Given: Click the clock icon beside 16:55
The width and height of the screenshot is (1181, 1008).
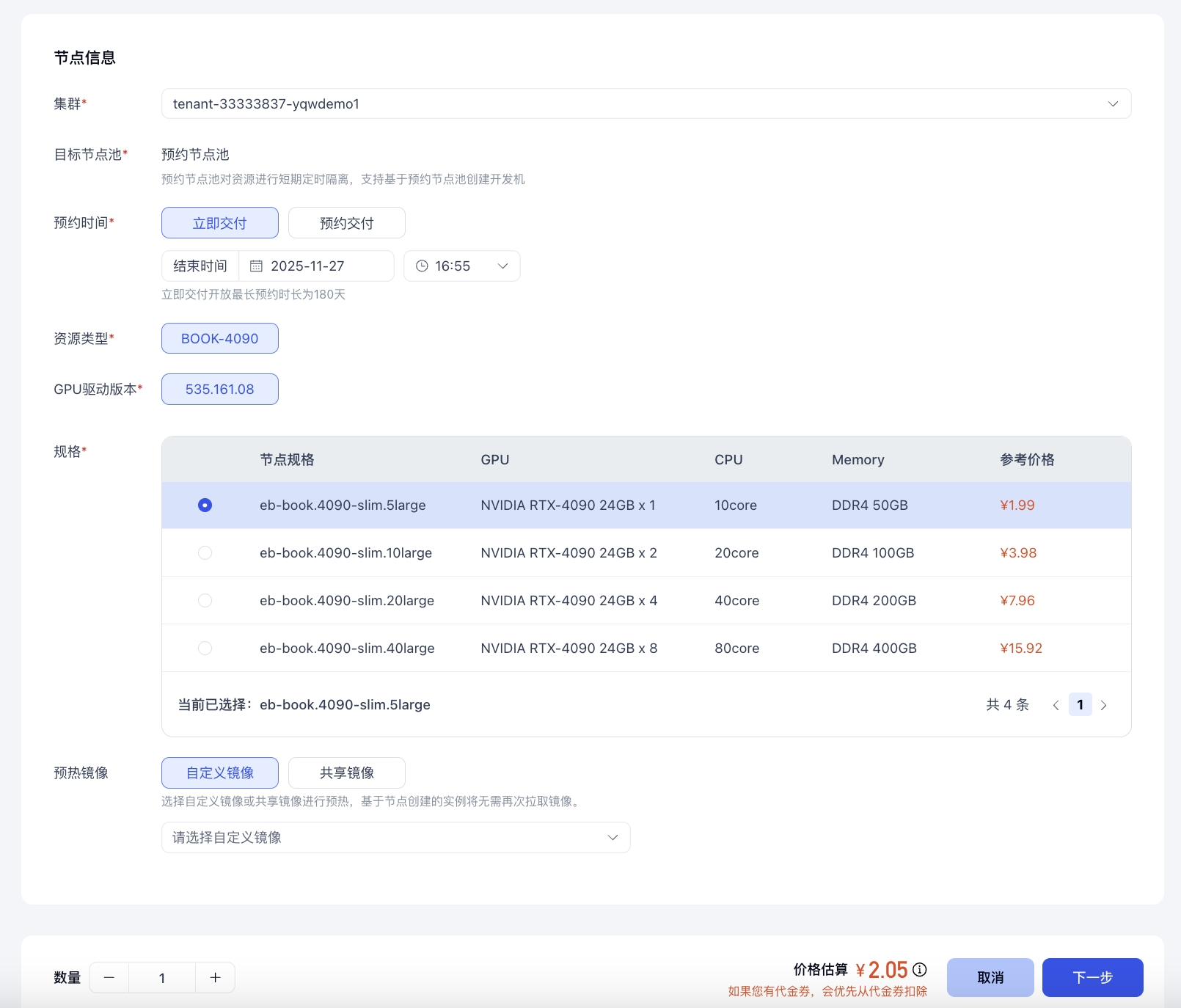Looking at the screenshot, I should pyautogui.click(x=422, y=266).
